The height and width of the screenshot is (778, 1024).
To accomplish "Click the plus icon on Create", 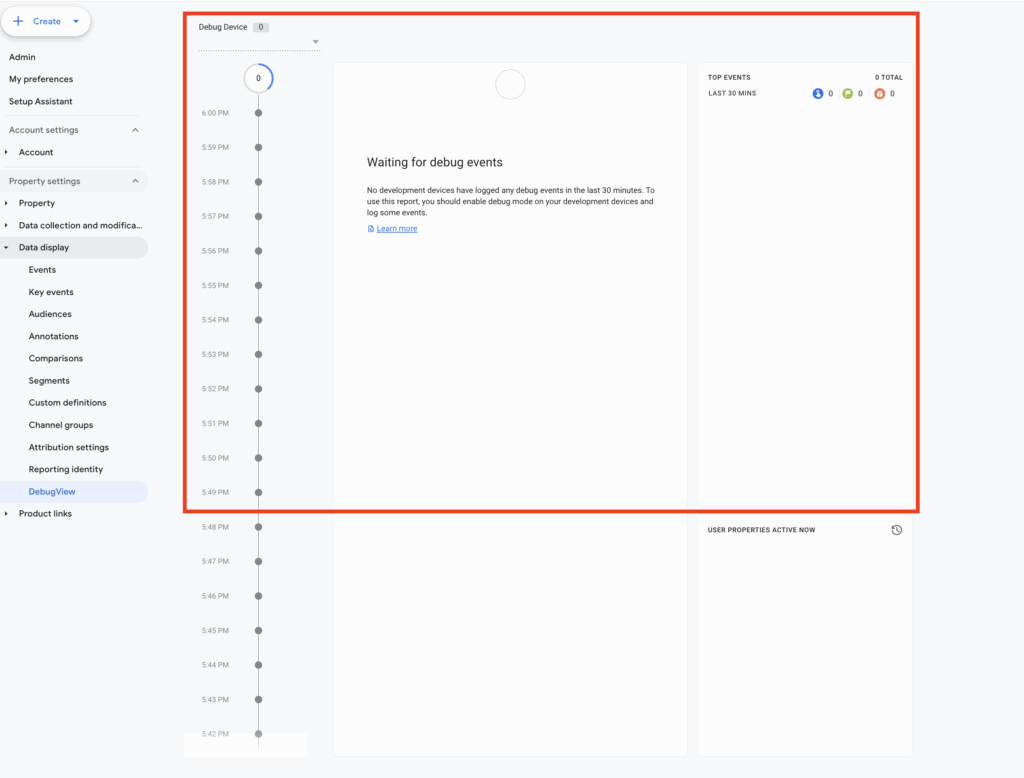I will 18,22.
